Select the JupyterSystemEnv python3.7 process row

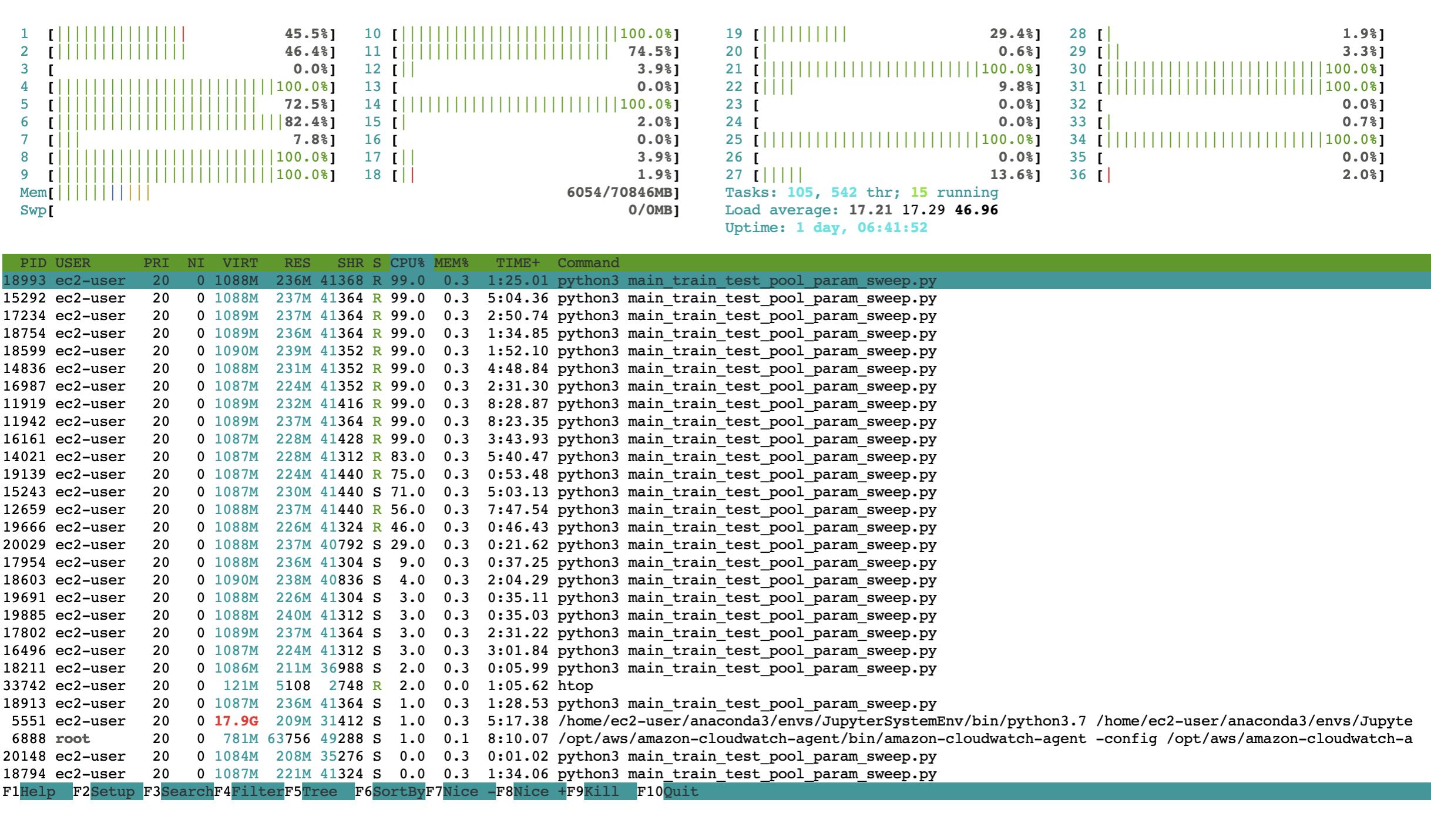715,721
